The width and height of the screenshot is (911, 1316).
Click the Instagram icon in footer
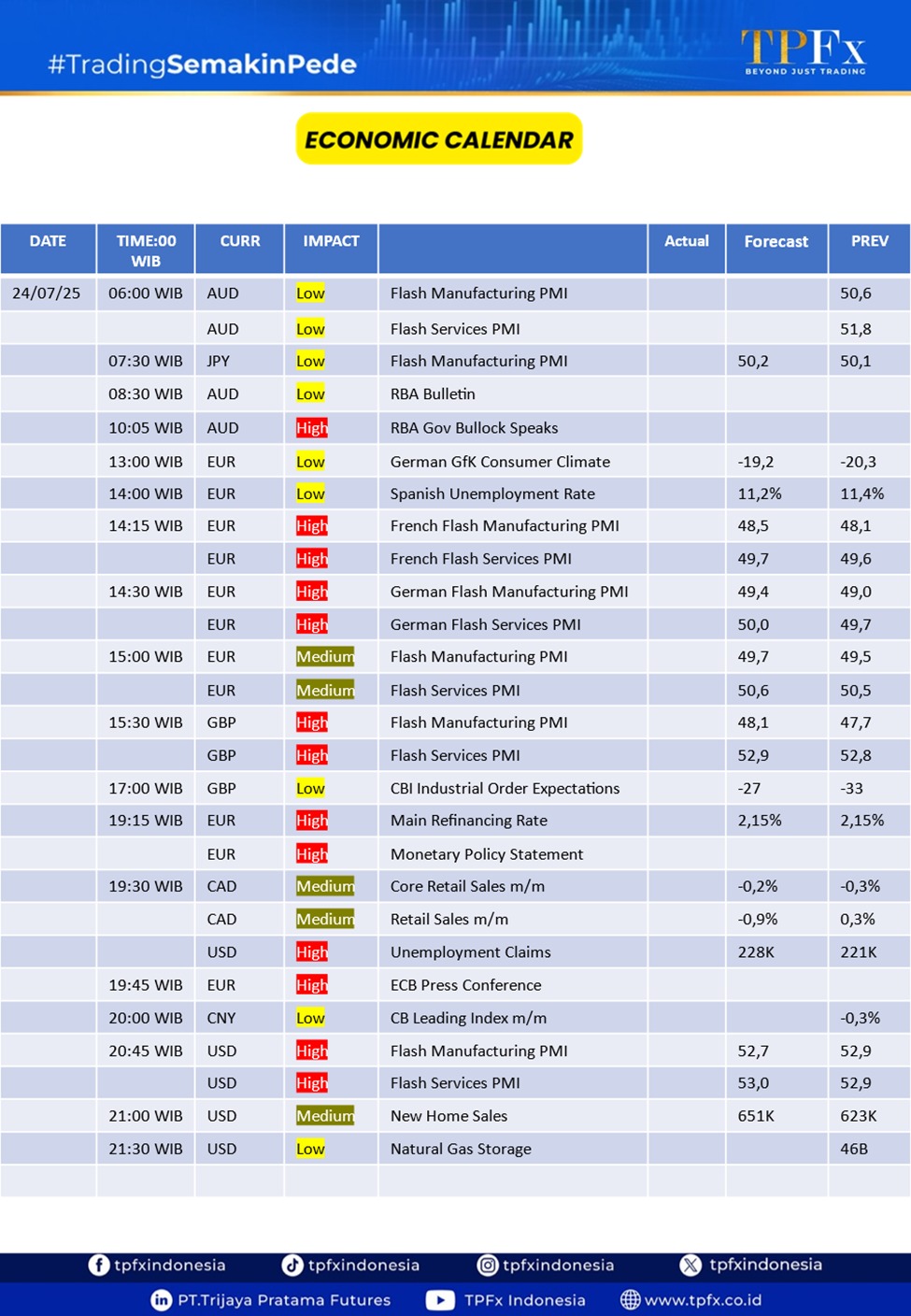[487, 1265]
